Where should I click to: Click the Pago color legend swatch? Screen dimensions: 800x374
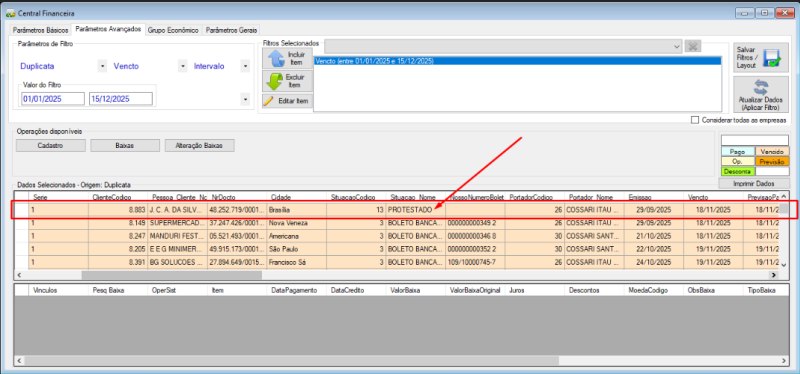click(737, 152)
